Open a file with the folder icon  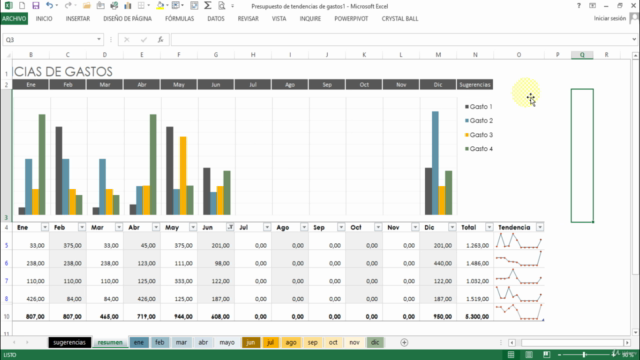click(x=87, y=6)
